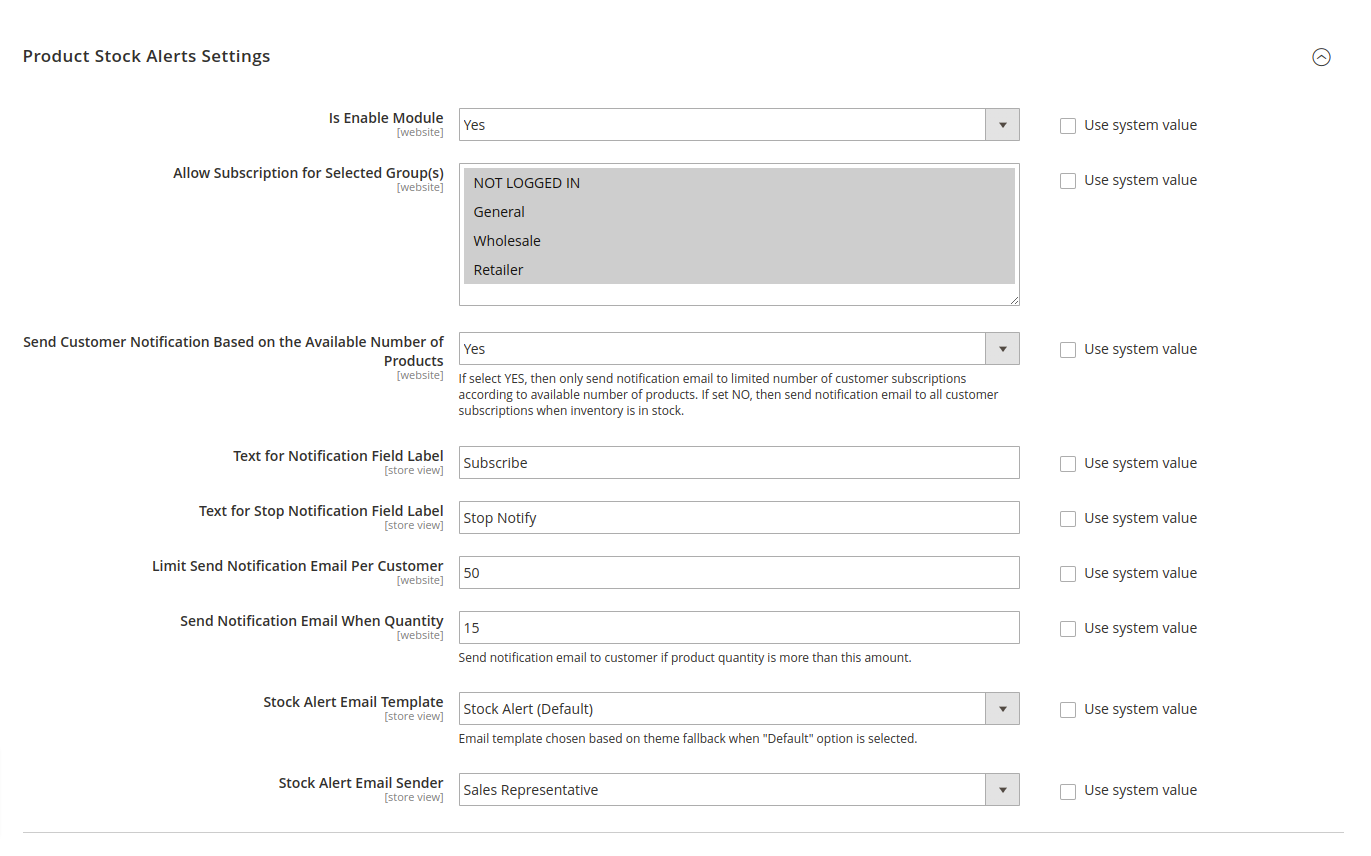Check Use system value for Stock Alert Email Template
Viewport: 1371px width, 856px height.
[1068, 710]
